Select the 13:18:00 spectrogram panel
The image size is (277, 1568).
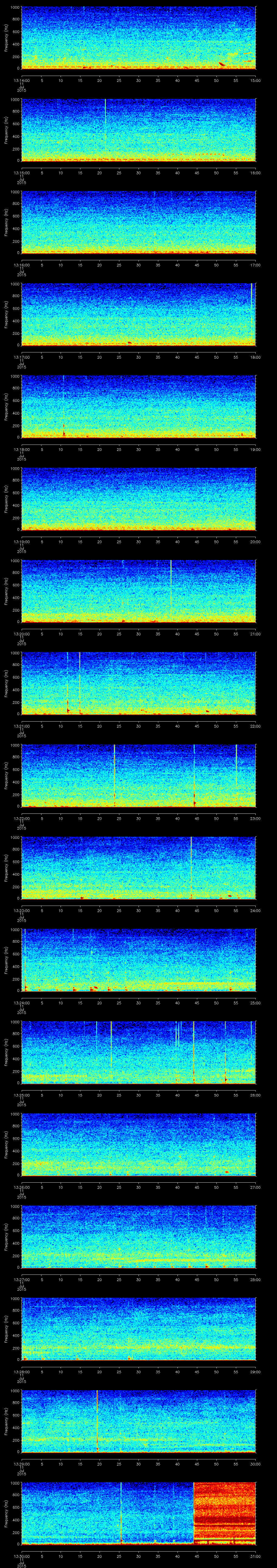click(138, 407)
